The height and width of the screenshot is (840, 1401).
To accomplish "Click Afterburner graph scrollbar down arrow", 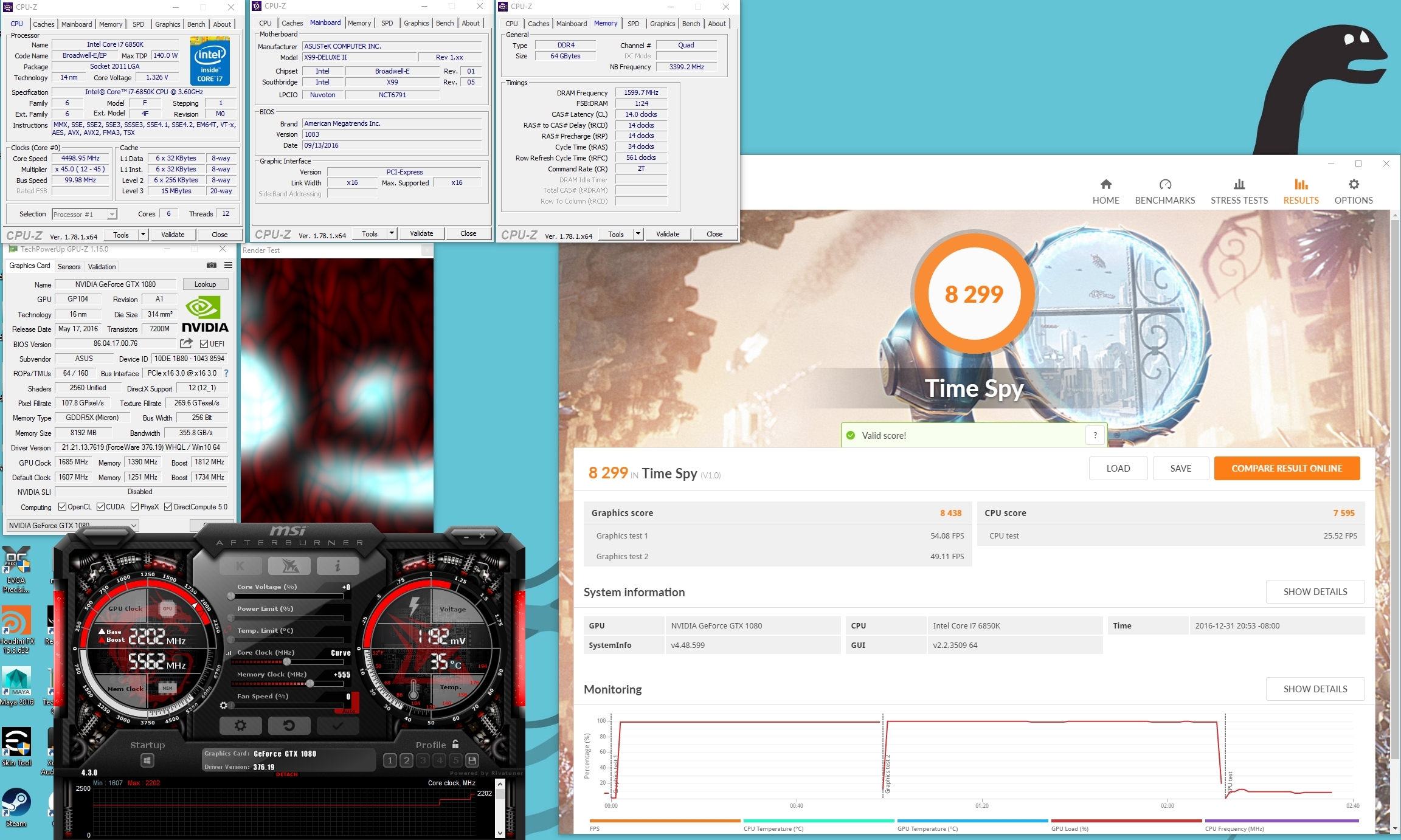I will [x=500, y=832].
